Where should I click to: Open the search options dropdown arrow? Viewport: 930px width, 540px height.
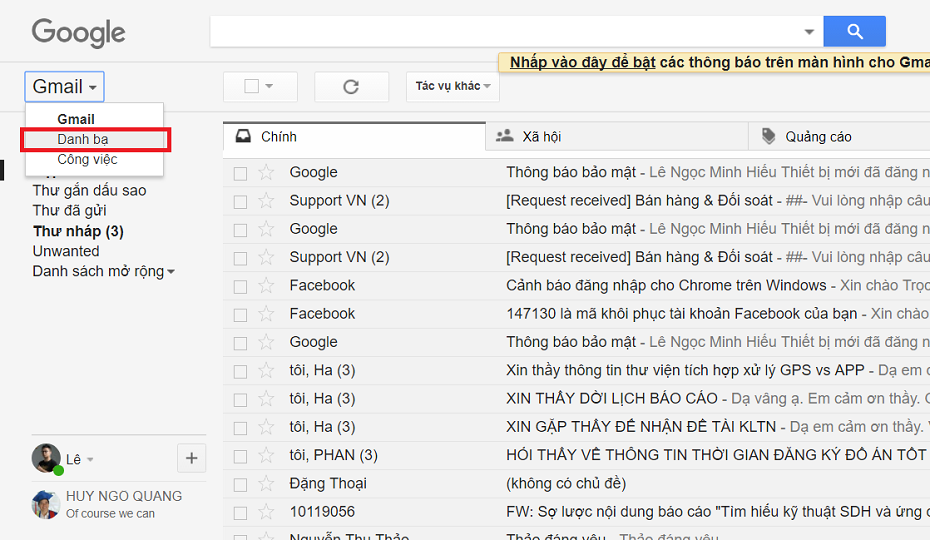point(809,32)
